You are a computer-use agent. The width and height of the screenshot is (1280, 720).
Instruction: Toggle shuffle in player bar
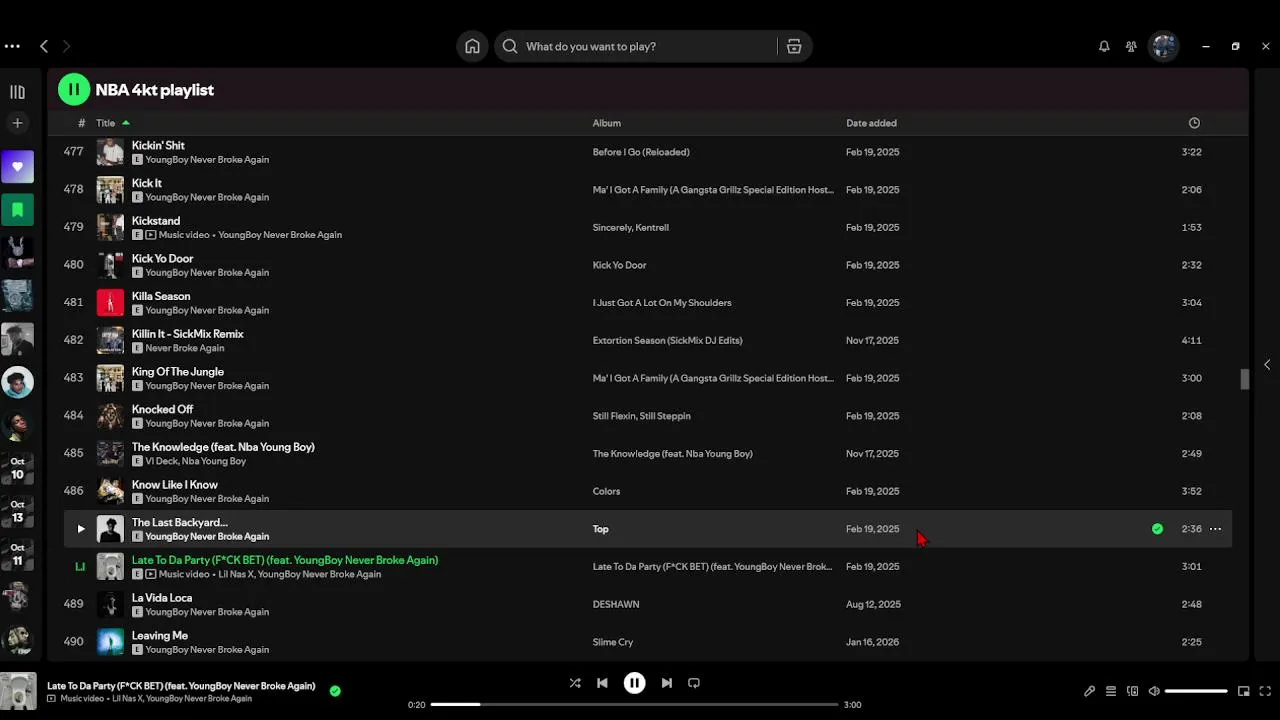575,683
